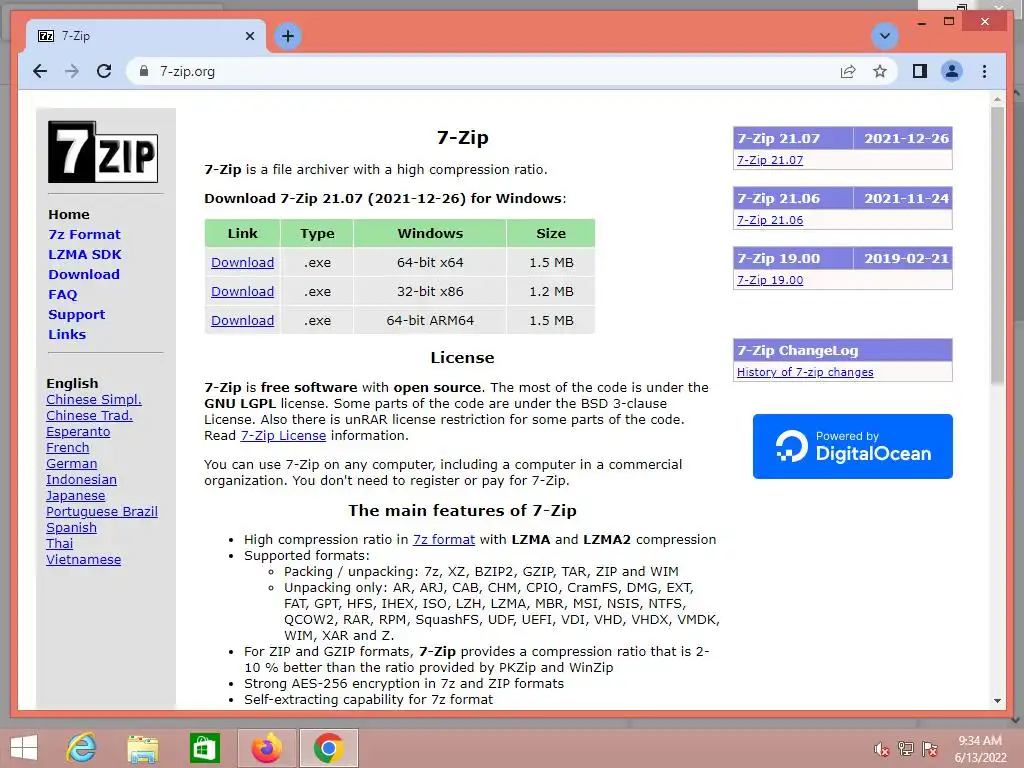The height and width of the screenshot is (768, 1024).
Task: Switch language to Vietnamese
Action: point(83,560)
